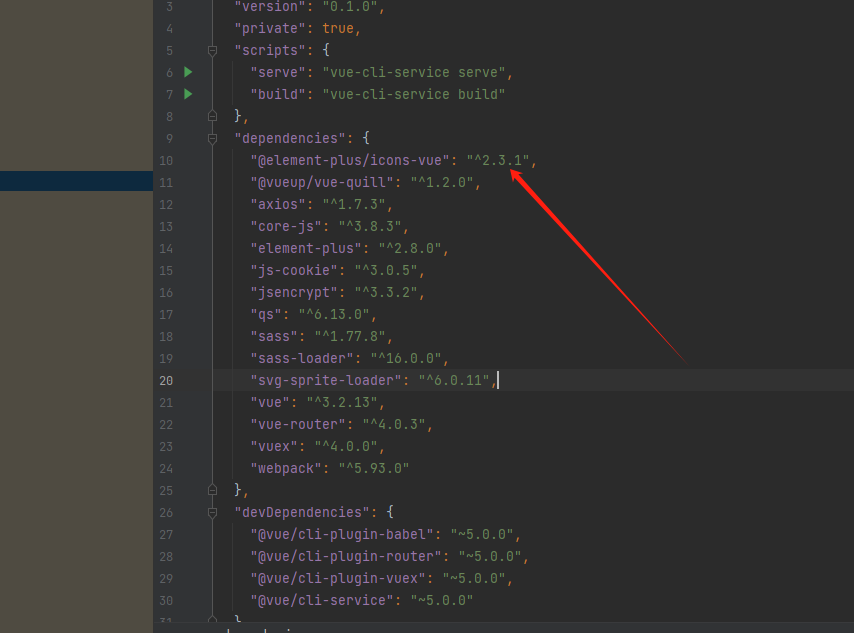
Task: Click the "svg-sprite-loader" dependency name
Action: [x=326, y=380]
